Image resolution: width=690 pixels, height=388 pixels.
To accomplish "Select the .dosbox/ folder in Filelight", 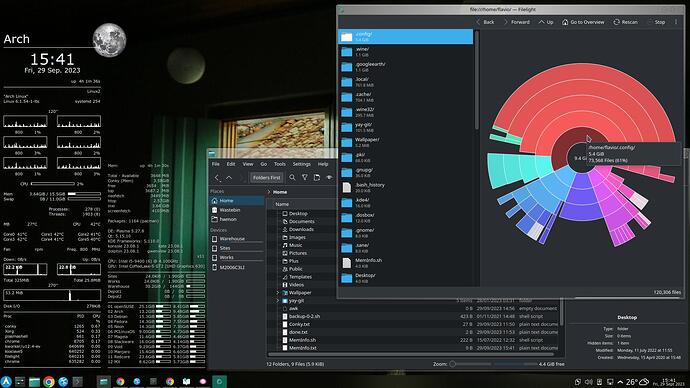I will [x=405, y=217].
